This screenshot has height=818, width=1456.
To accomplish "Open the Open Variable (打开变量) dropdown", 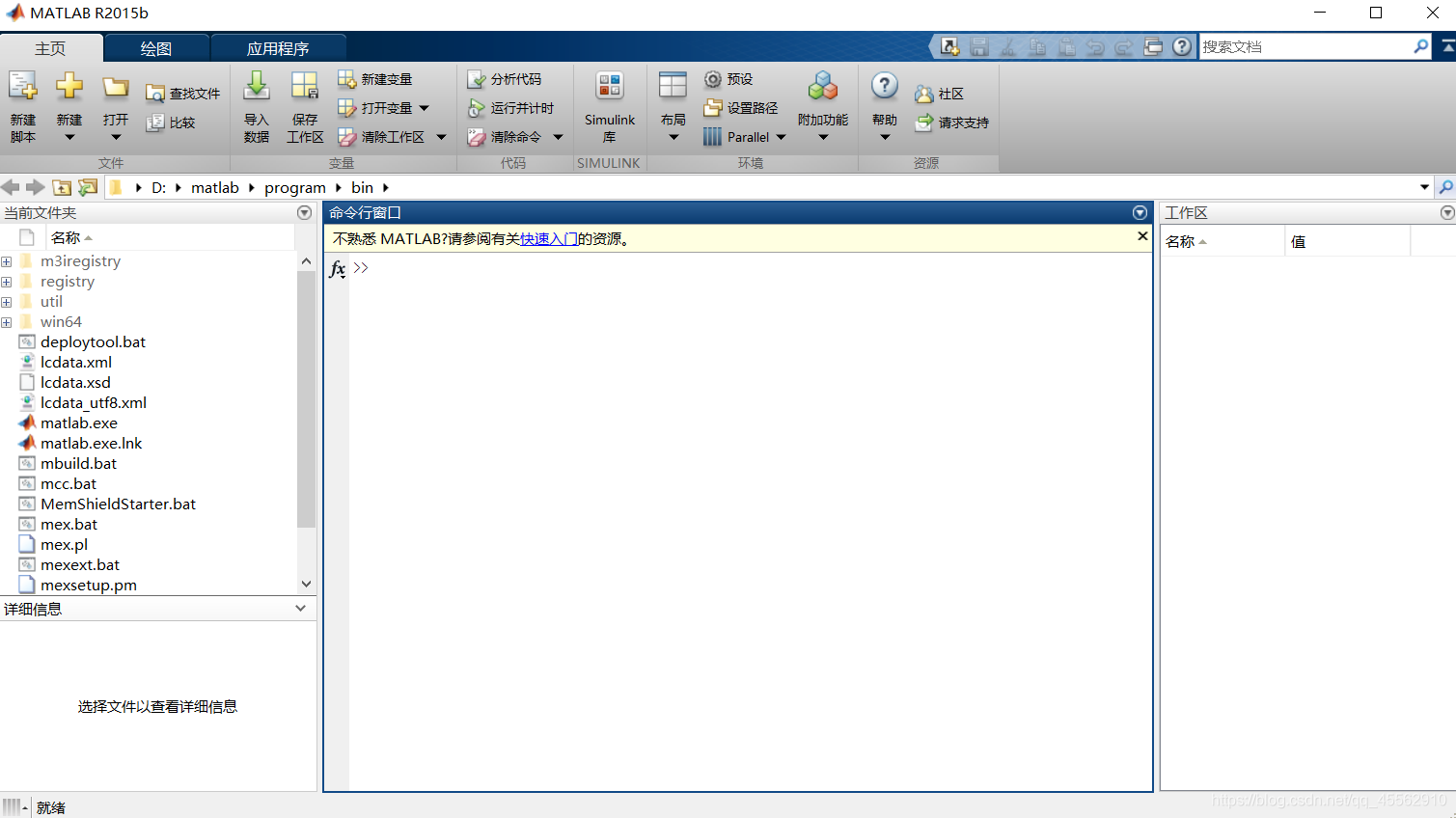I will point(425,108).
